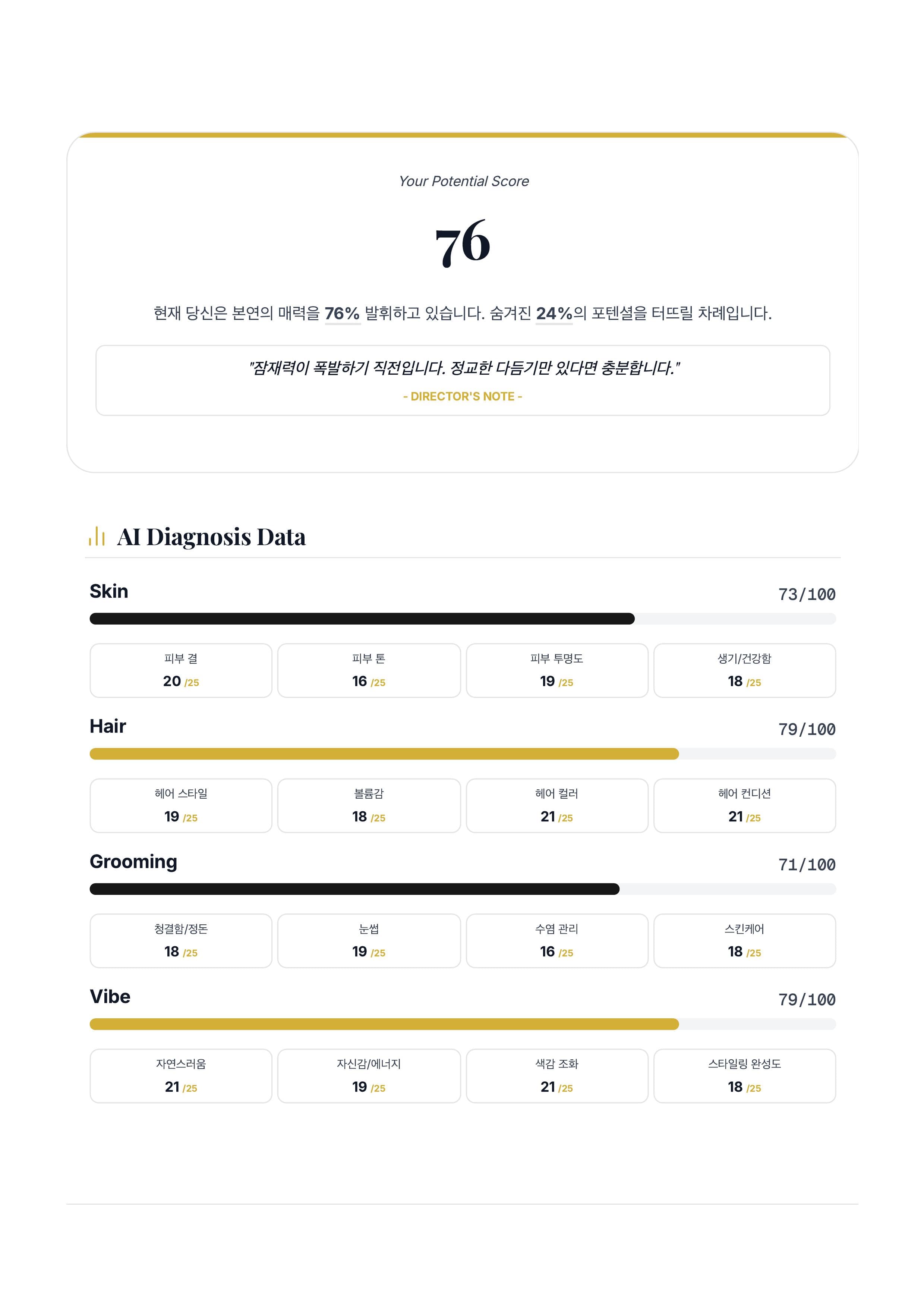Click the bar chart icon beside AI Diagnosis Data
Screen dimensions: 924x1308
point(97,536)
